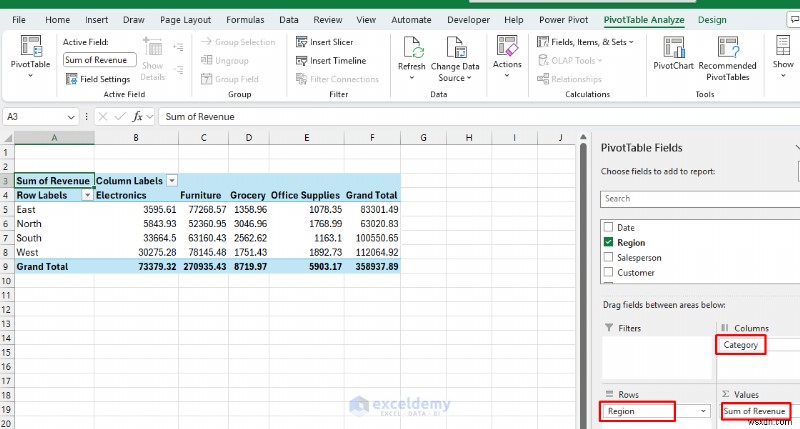This screenshot has width=800, height=429.
Task: Select Sum of Revenue in Values area
Action: [x=754, y=411]
